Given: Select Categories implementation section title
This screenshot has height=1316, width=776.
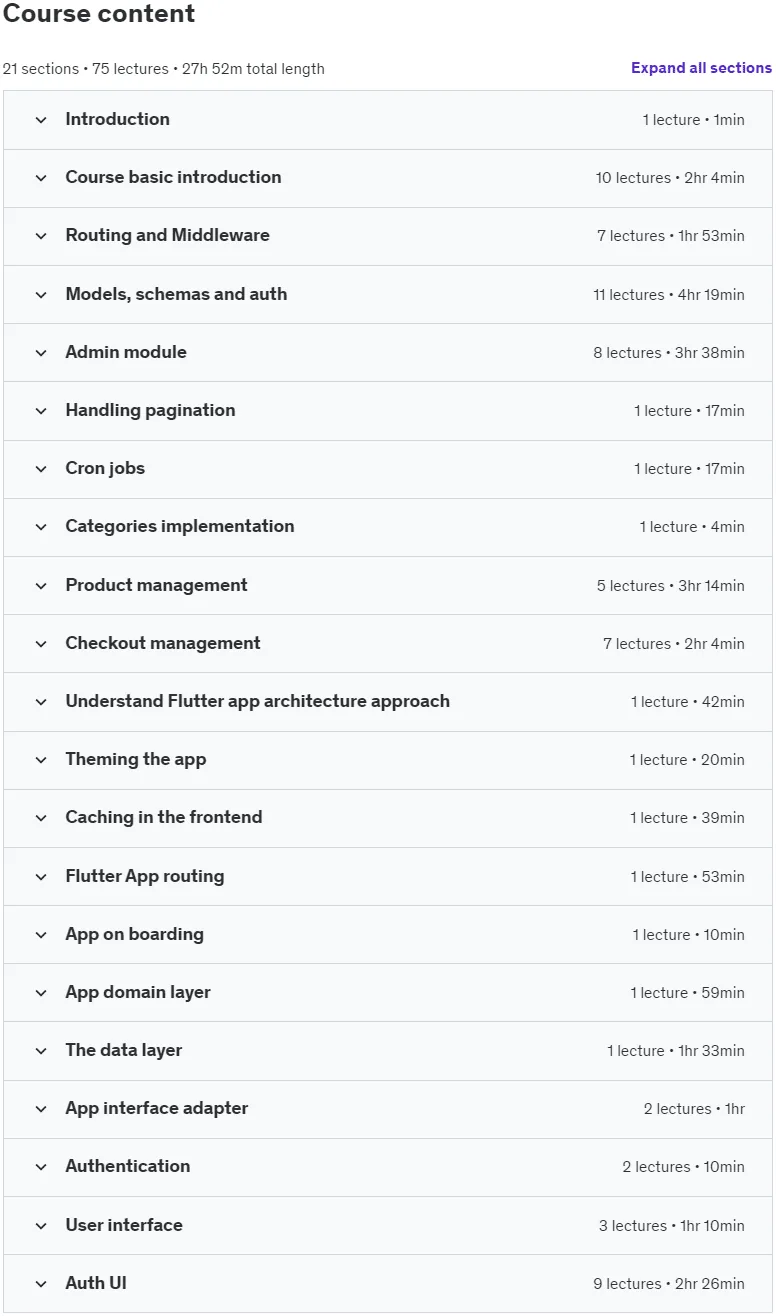Looking at the screenshot, I should (x=180, y=526).
